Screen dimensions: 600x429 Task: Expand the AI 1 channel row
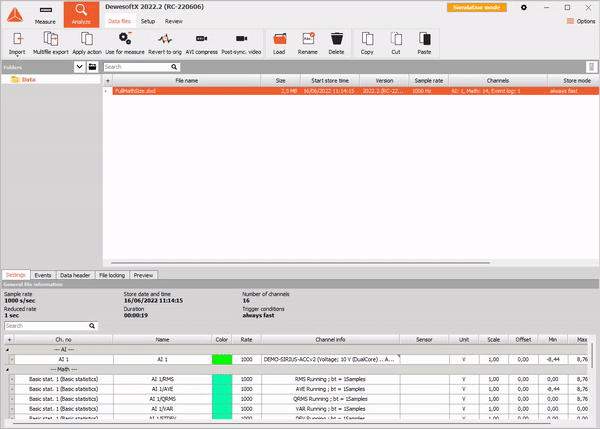(12, 360)
